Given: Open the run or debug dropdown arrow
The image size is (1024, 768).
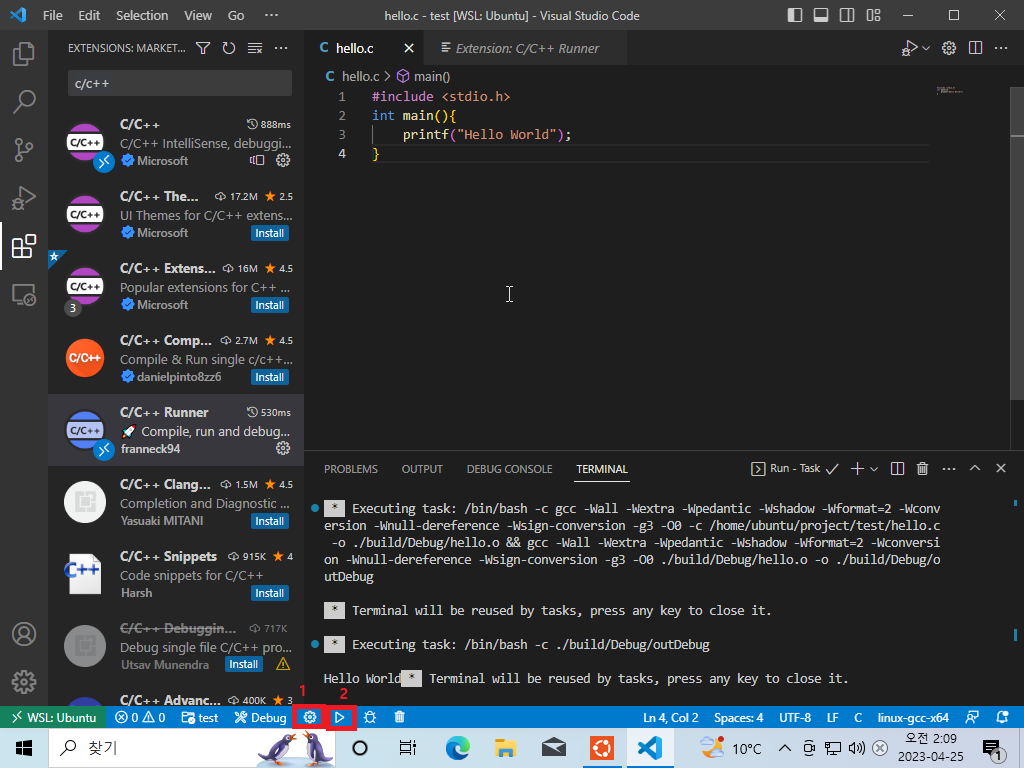Looking at the screenshot, I should [x=926, y=48].
